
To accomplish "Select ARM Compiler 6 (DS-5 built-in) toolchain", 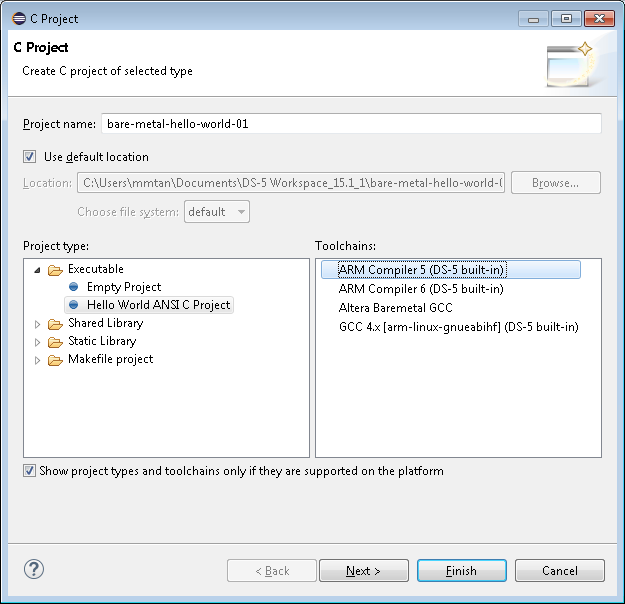I will pyautogui.click(x=420, y=289).
